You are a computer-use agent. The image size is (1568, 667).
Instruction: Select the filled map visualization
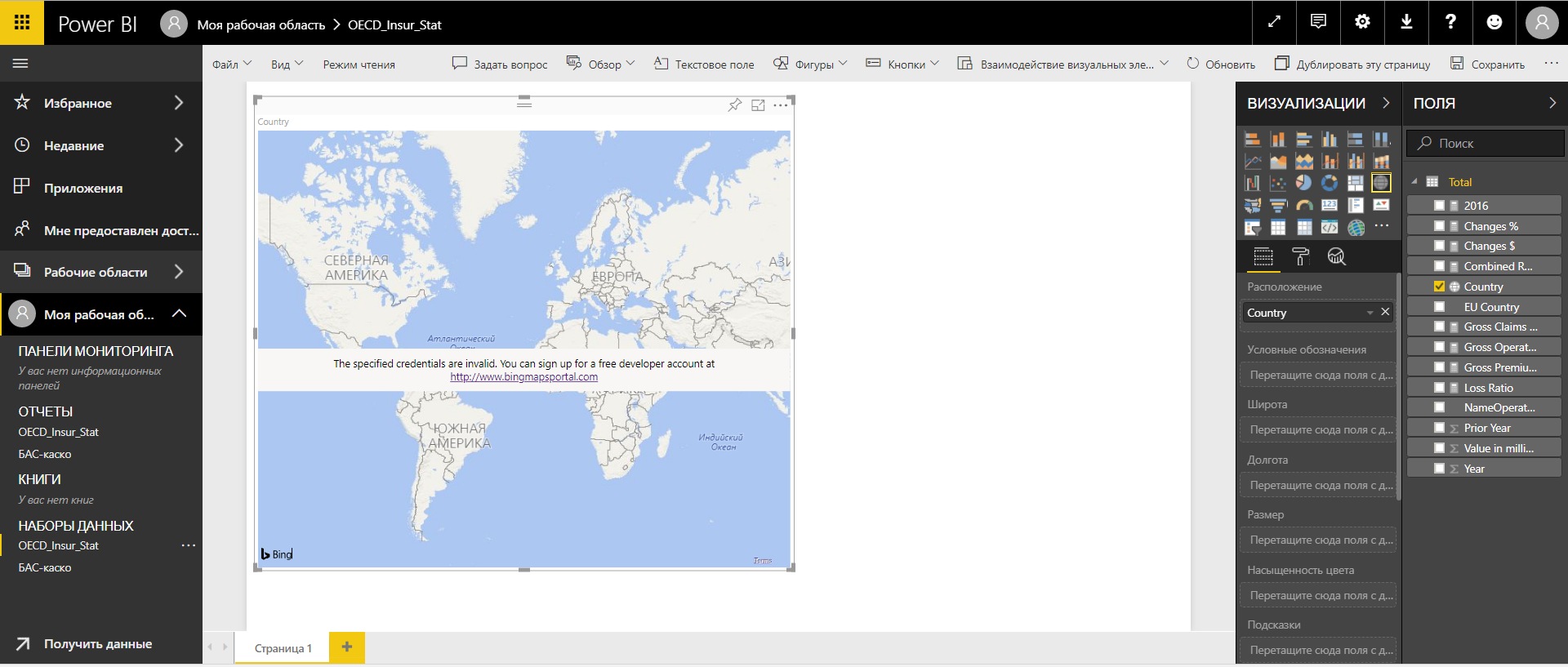pos(1252,205)
